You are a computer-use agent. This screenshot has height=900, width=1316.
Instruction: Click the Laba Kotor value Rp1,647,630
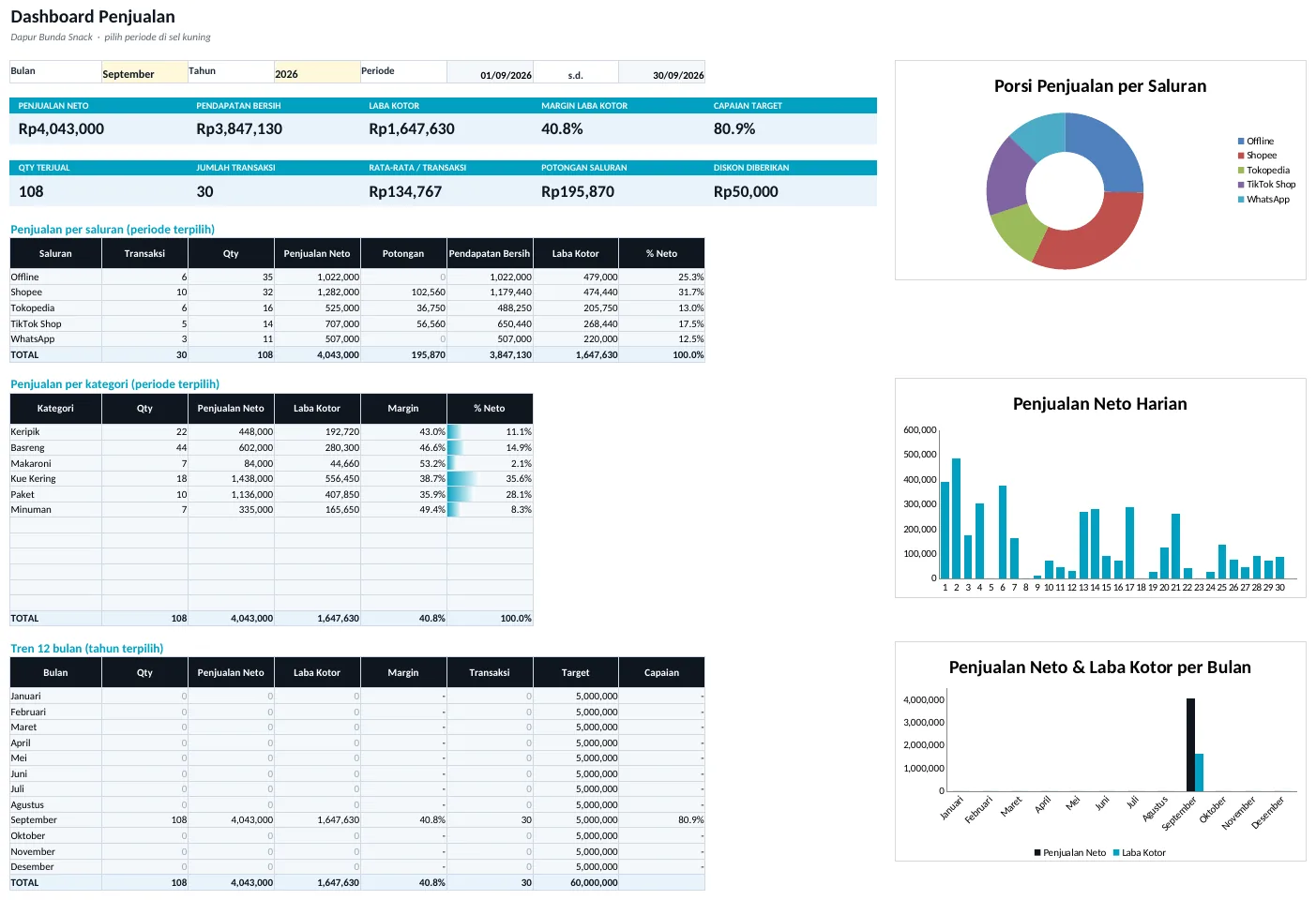pos(412,129)
